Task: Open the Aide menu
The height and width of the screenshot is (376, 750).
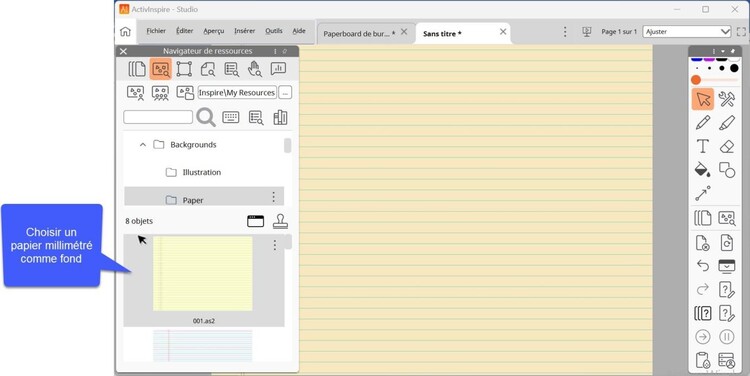Action: (299, 31)
